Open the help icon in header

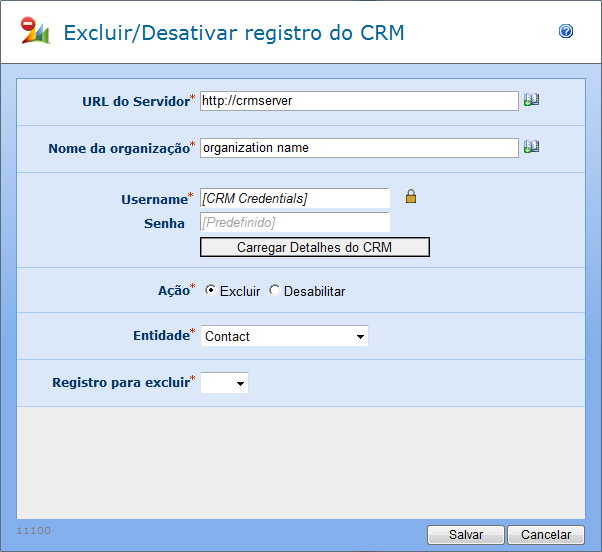tap(566, 32)
